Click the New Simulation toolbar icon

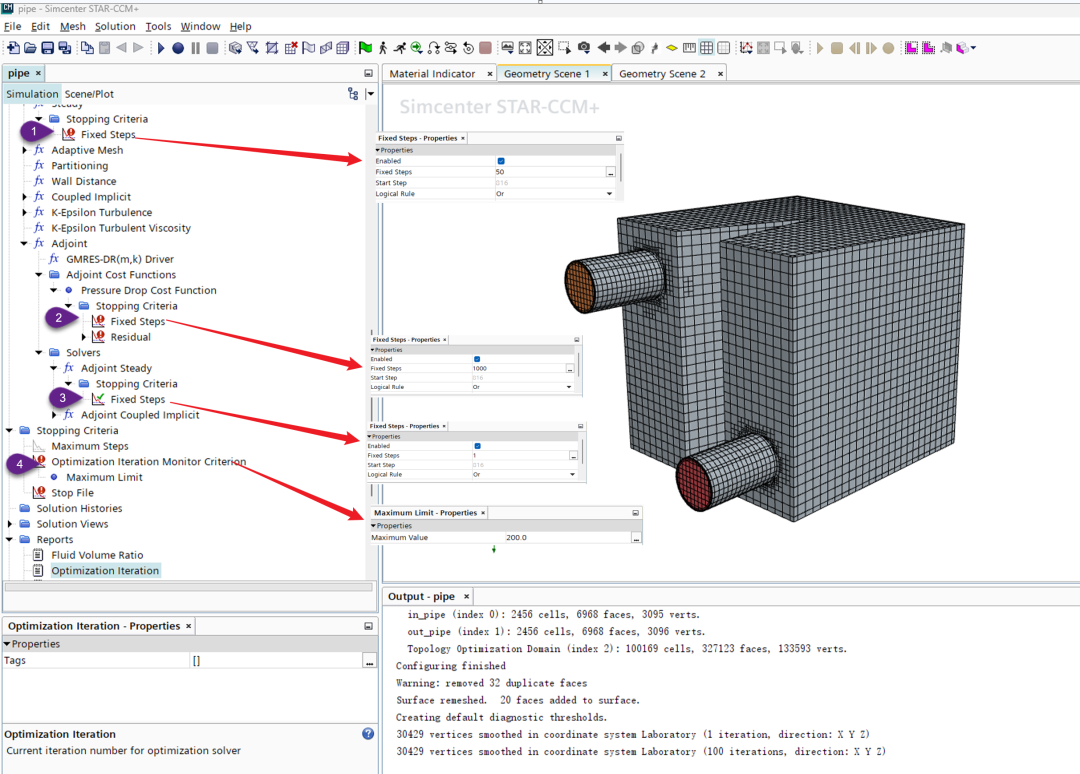[13, 48]
